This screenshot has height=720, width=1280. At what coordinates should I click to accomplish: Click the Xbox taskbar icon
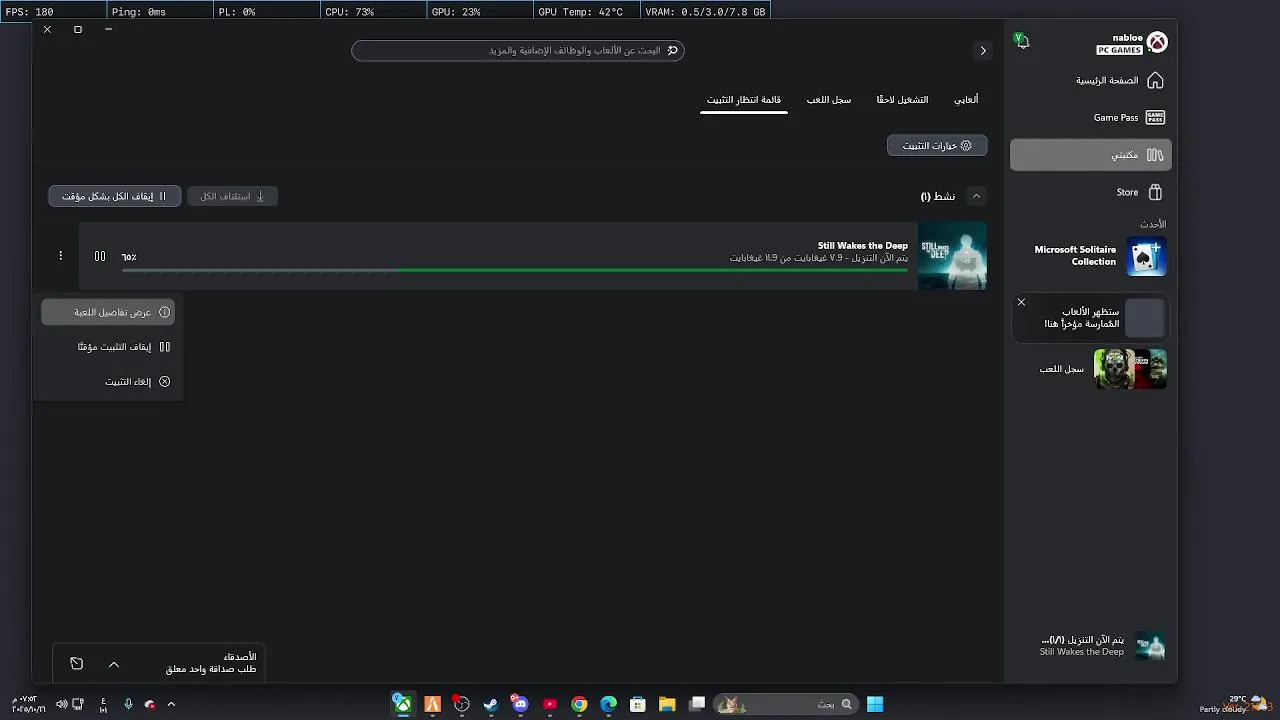402,705
